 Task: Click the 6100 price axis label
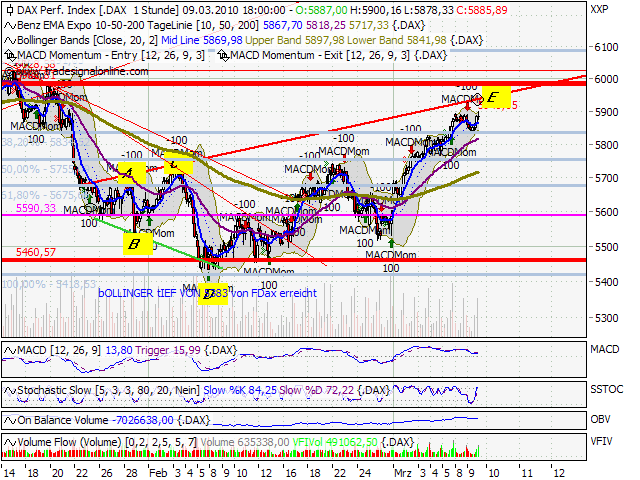click(606, 47)
